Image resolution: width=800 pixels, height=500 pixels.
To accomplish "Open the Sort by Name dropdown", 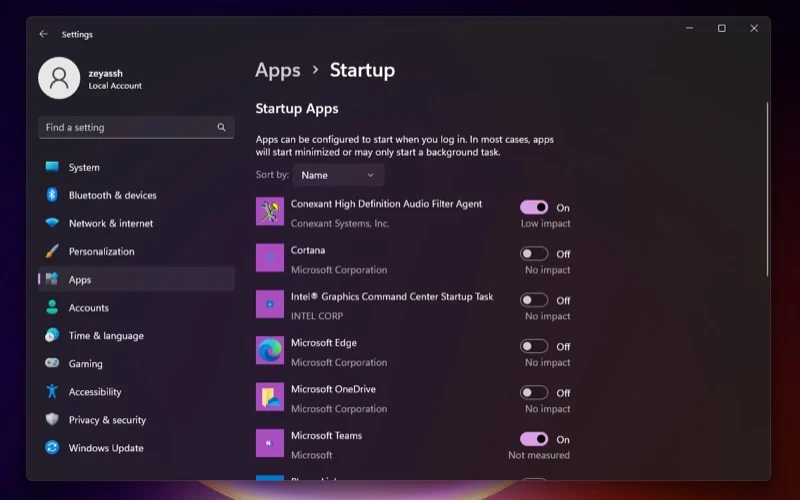I will 338,175.
